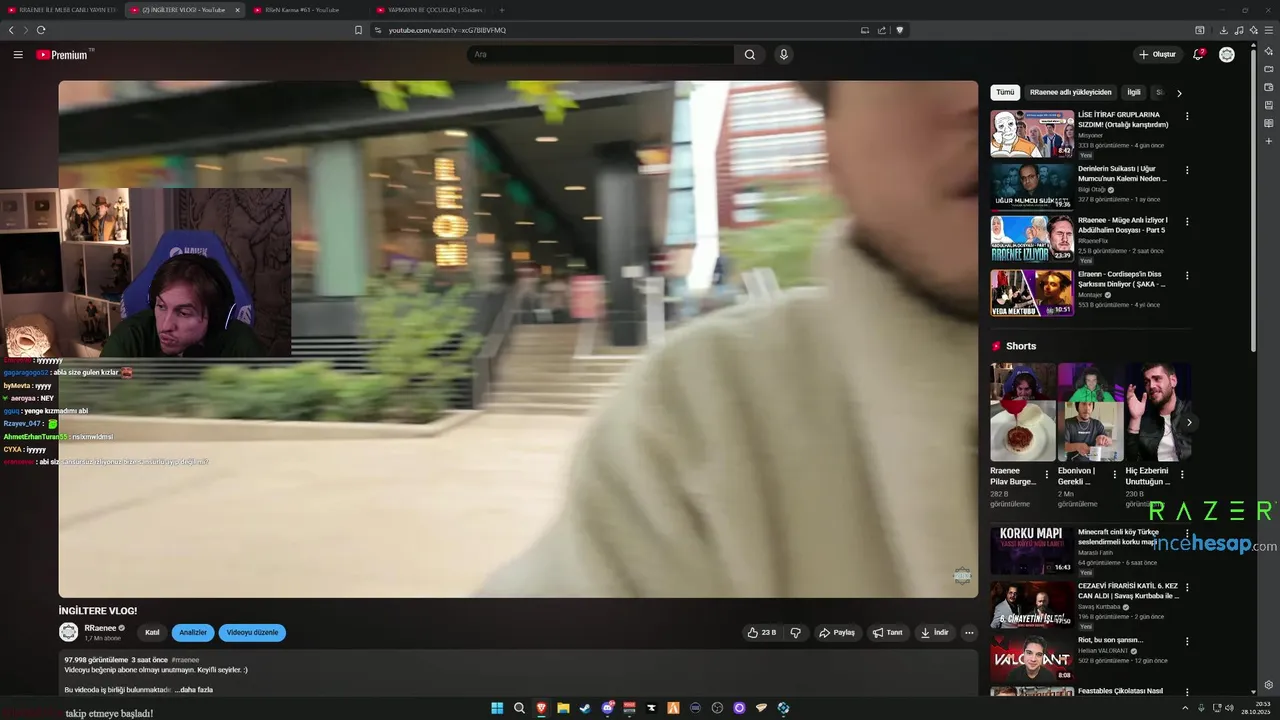Open browser downloads icon

click(x=1223, y=30)
